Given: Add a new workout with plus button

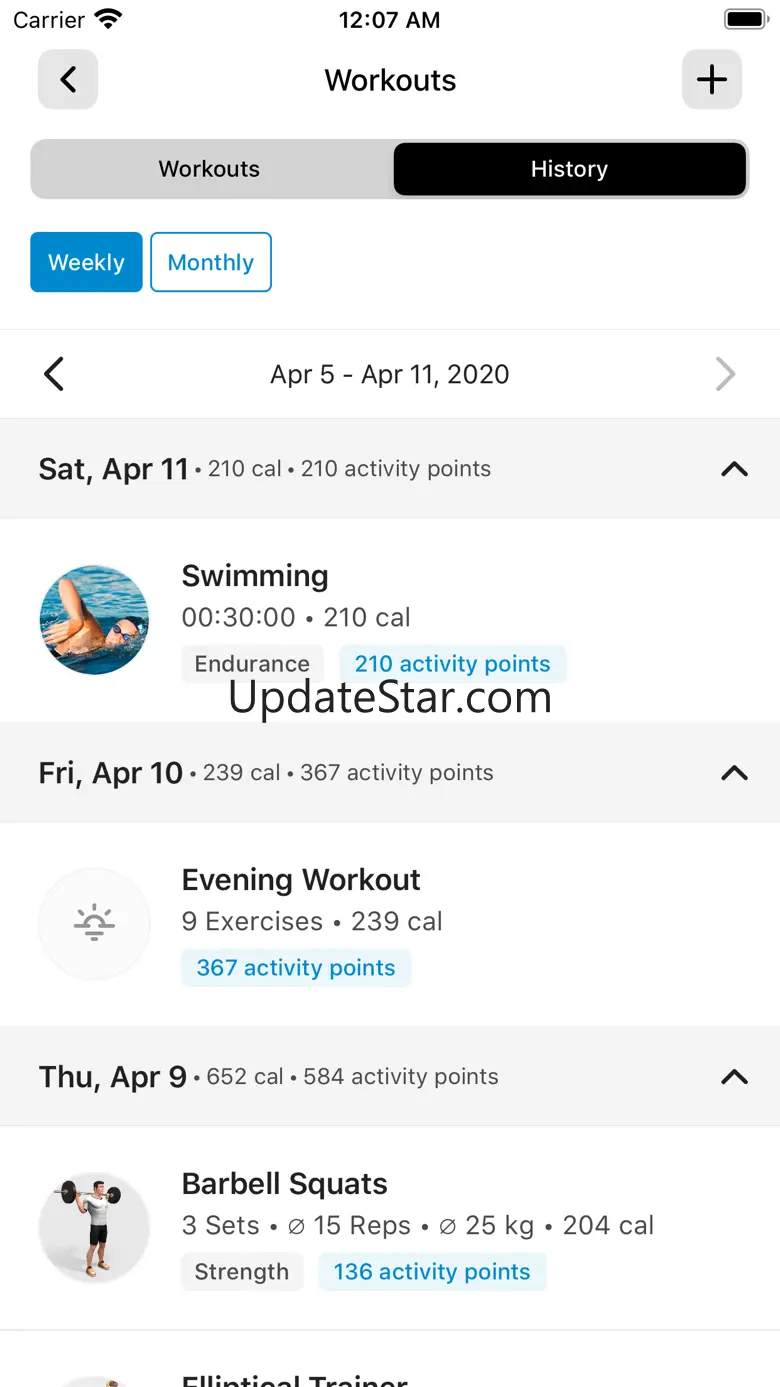Looking at the screenshot, I should tap(711, 80).
